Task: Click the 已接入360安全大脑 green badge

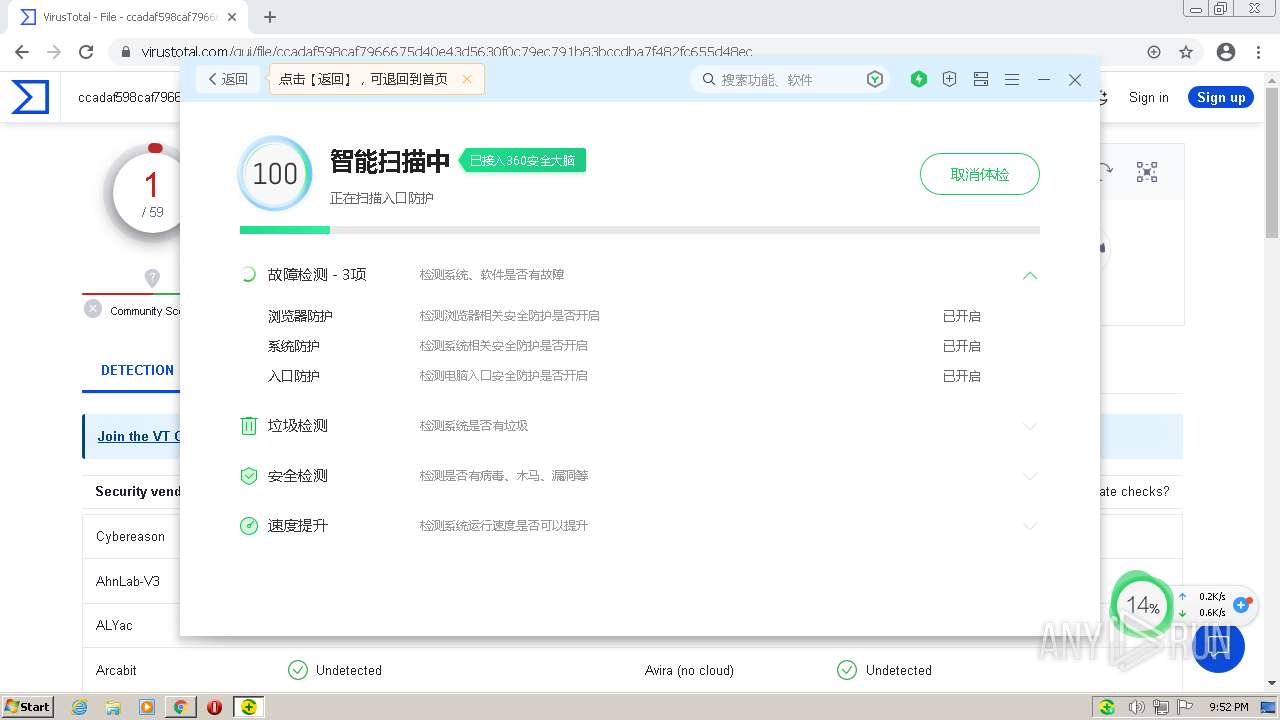Action: [x=522, y=160]
